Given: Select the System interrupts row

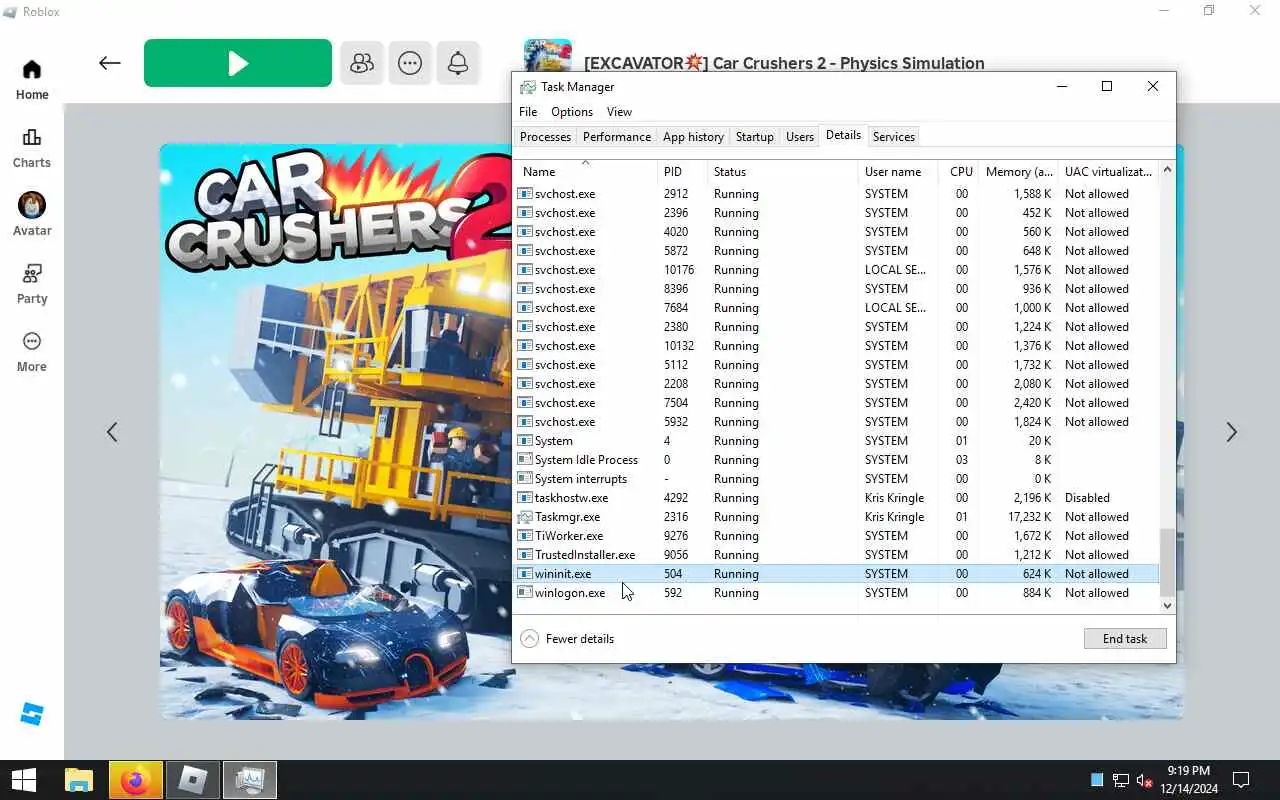Looking at the screenshot, I should pos(836,479).
